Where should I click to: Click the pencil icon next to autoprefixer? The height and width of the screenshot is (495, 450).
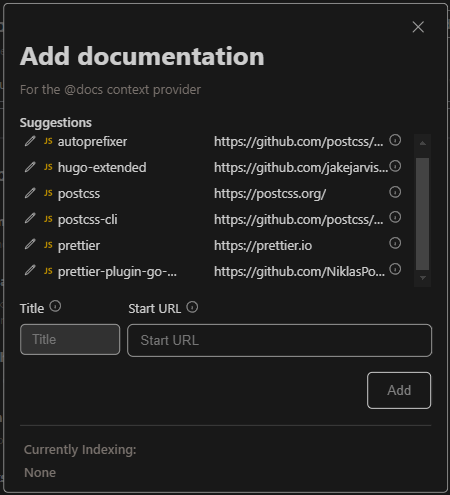click(30, 141)
